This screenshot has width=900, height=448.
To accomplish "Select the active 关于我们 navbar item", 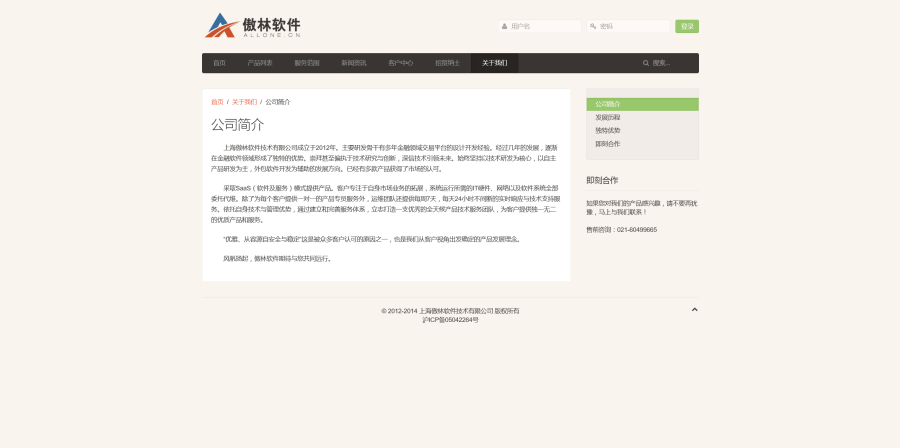I will click(495, 63).
